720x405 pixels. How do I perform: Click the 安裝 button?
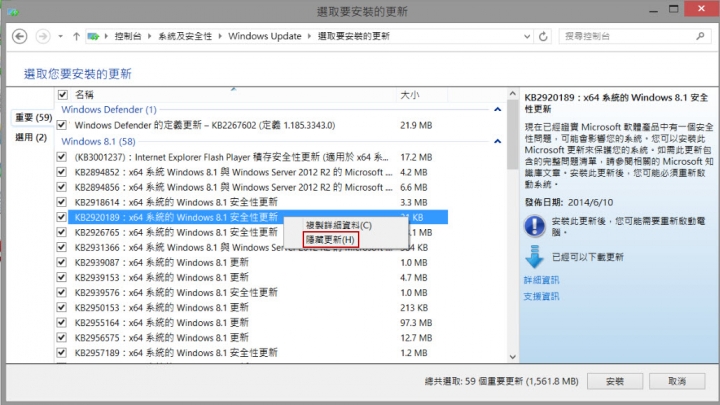(x=614, y=381)
